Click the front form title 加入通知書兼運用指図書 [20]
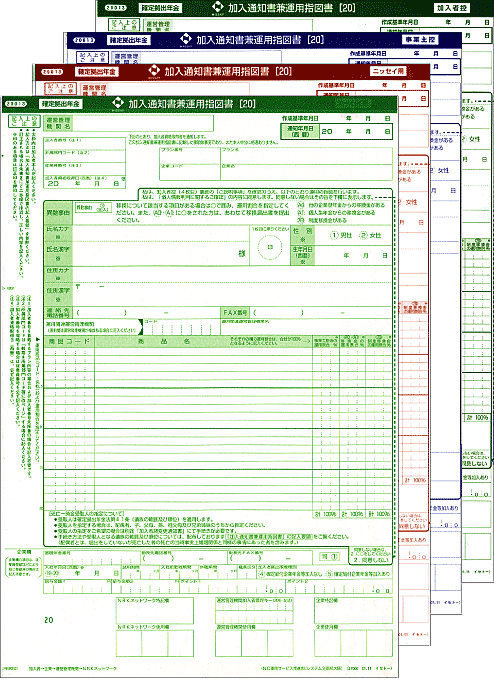The width and height of the screenshot is (494, 682). [x=192, y=104]
